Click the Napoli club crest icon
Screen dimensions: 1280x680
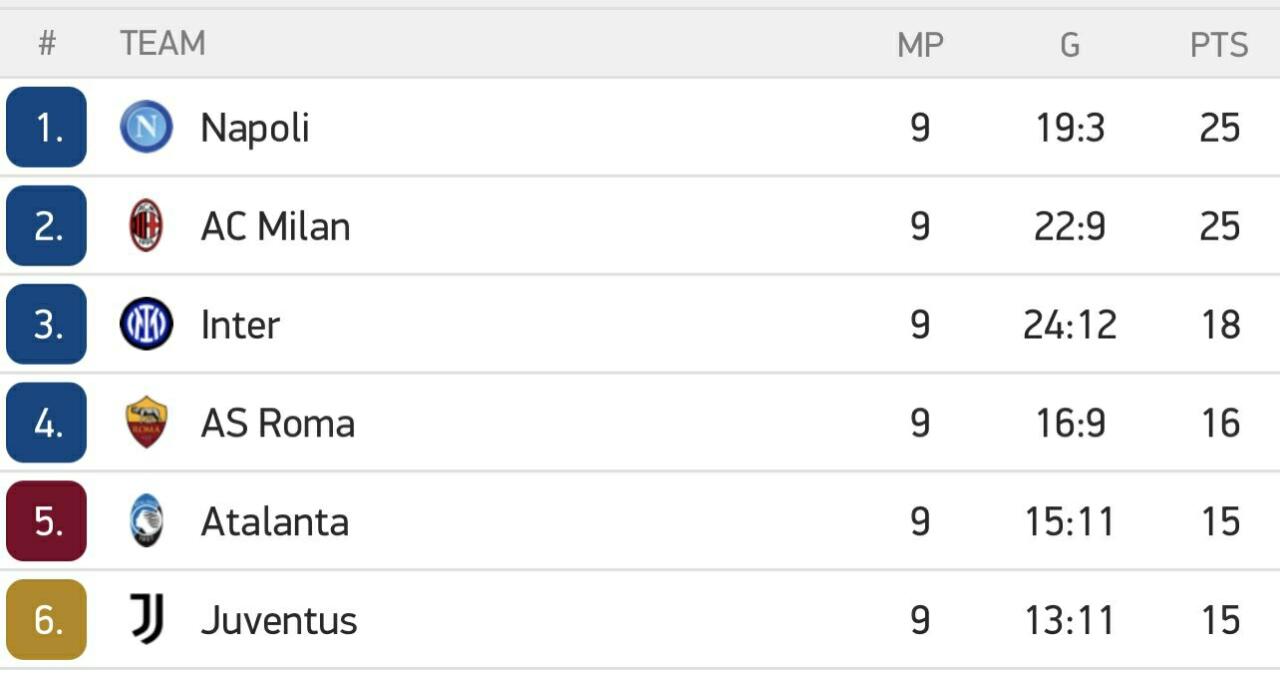pyautogui.click(x=146, y=127)
